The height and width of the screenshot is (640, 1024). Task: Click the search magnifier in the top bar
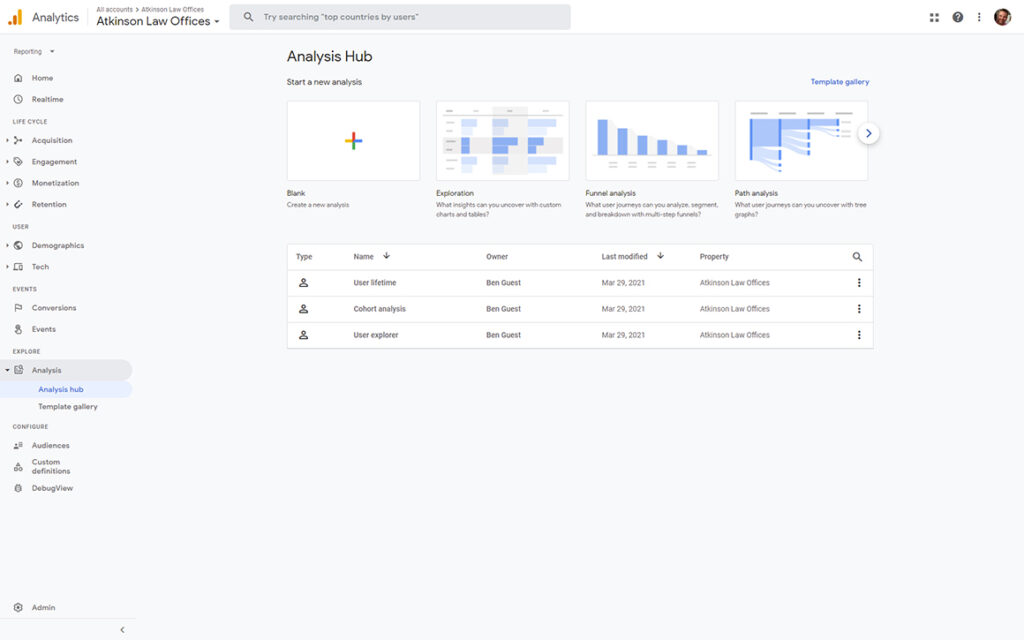pos(248,17)
